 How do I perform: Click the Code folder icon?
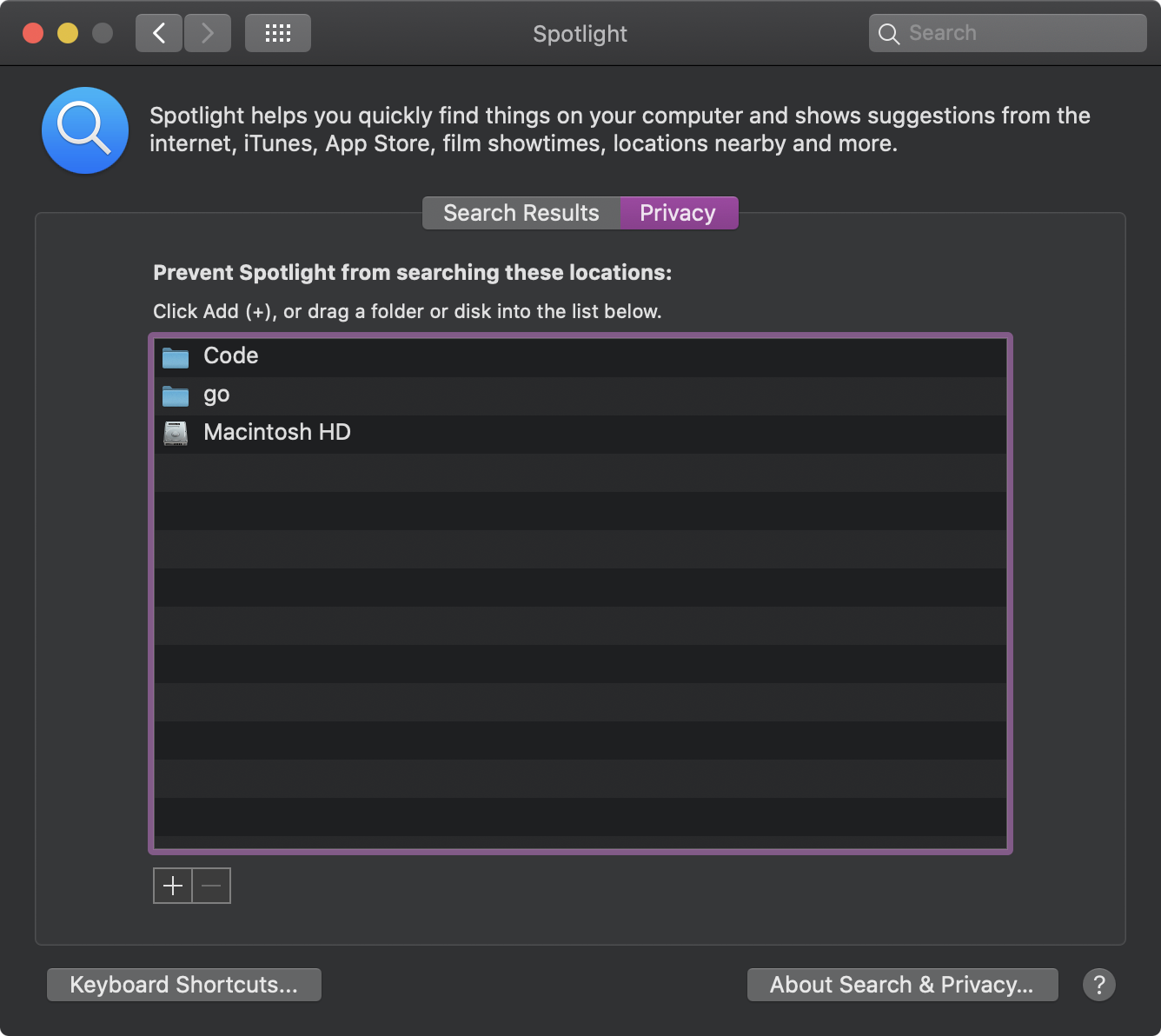point(176,357)
